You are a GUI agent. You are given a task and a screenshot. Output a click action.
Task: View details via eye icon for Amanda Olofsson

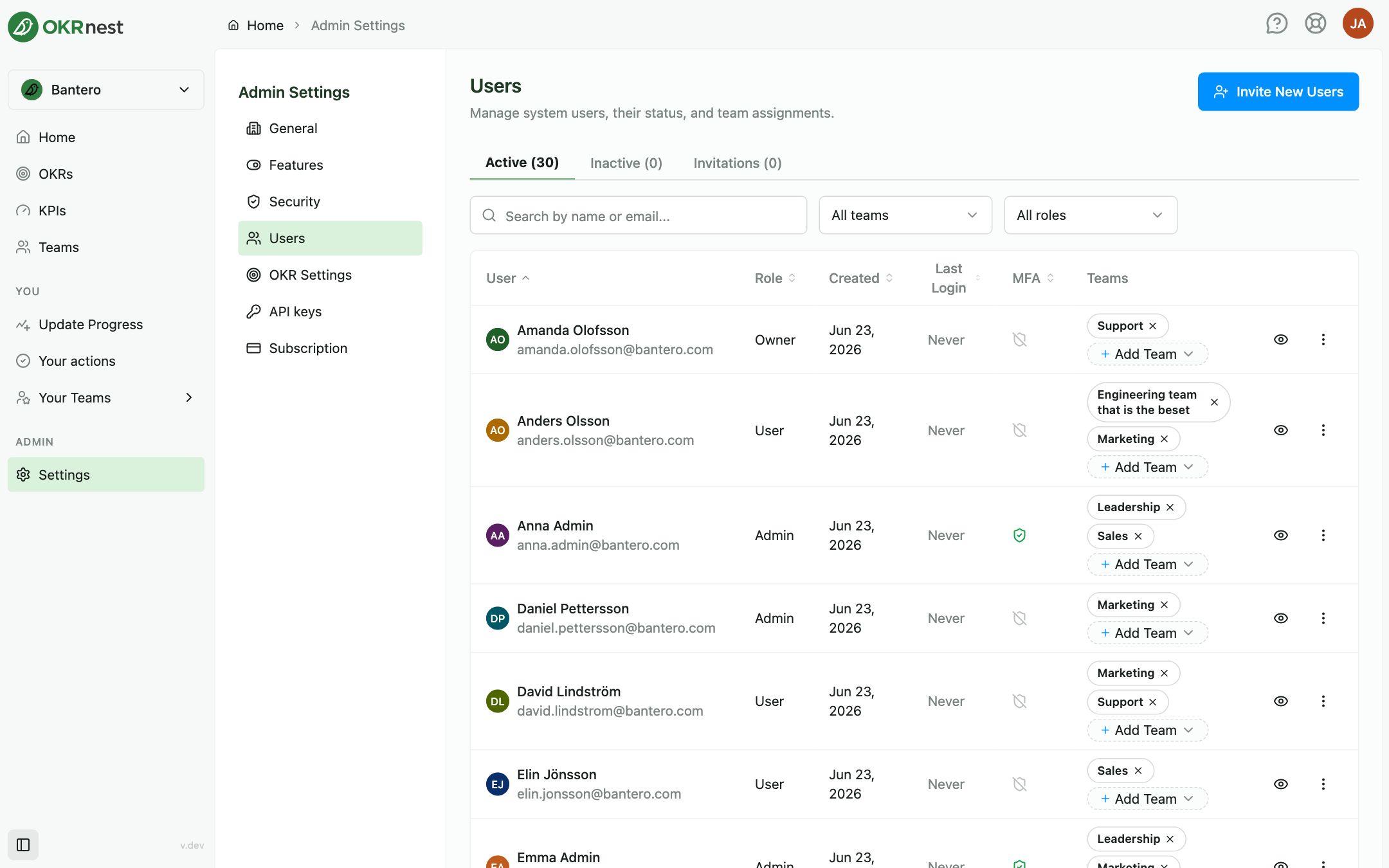coord(1280,339)
